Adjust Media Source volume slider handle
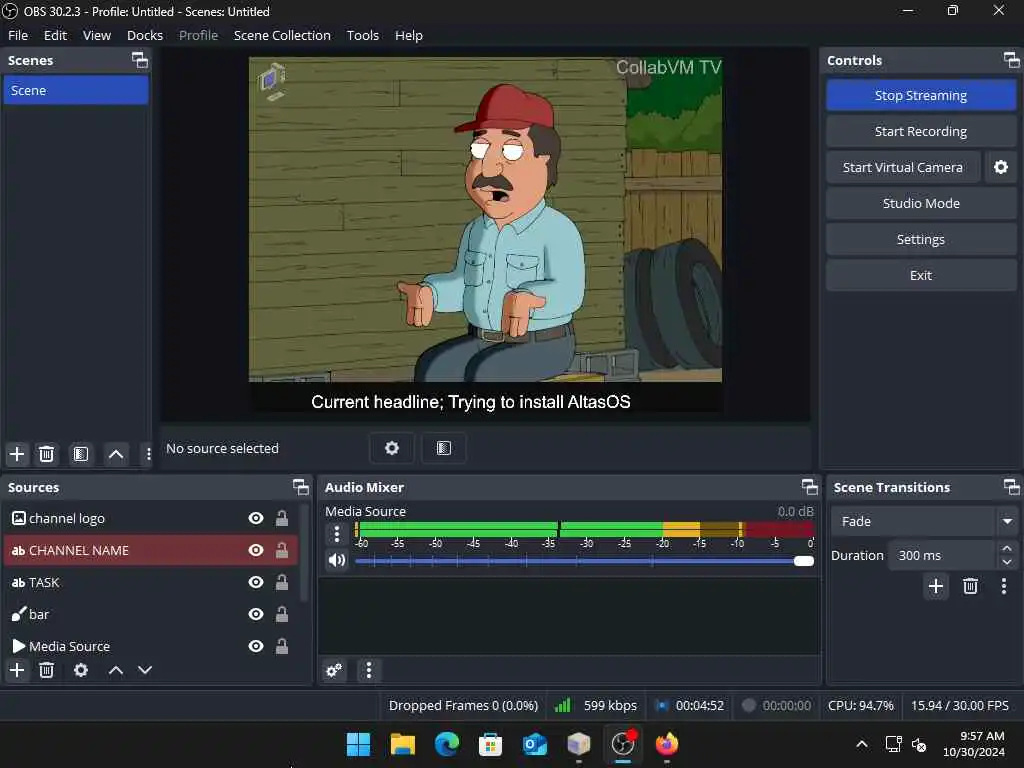The height and width of the screenshot is (768, 1024). click(804, 561)
